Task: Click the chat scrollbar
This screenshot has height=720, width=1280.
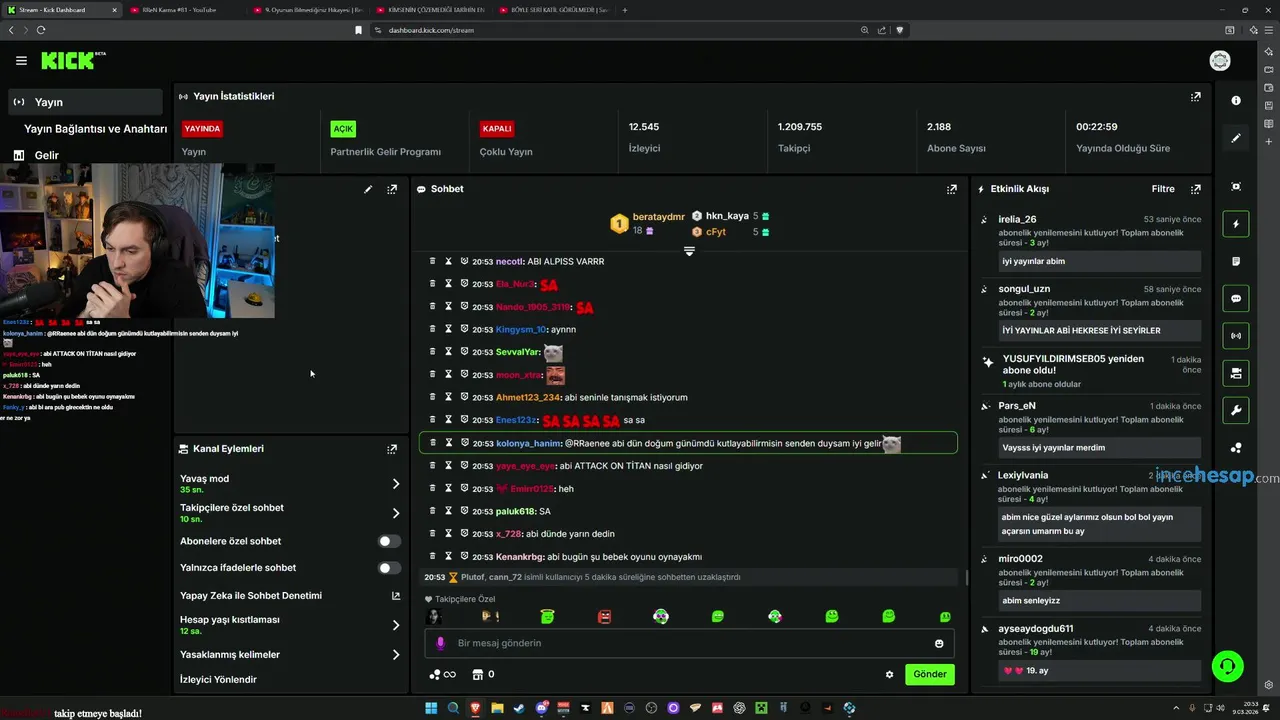Action: coord(965,577)
